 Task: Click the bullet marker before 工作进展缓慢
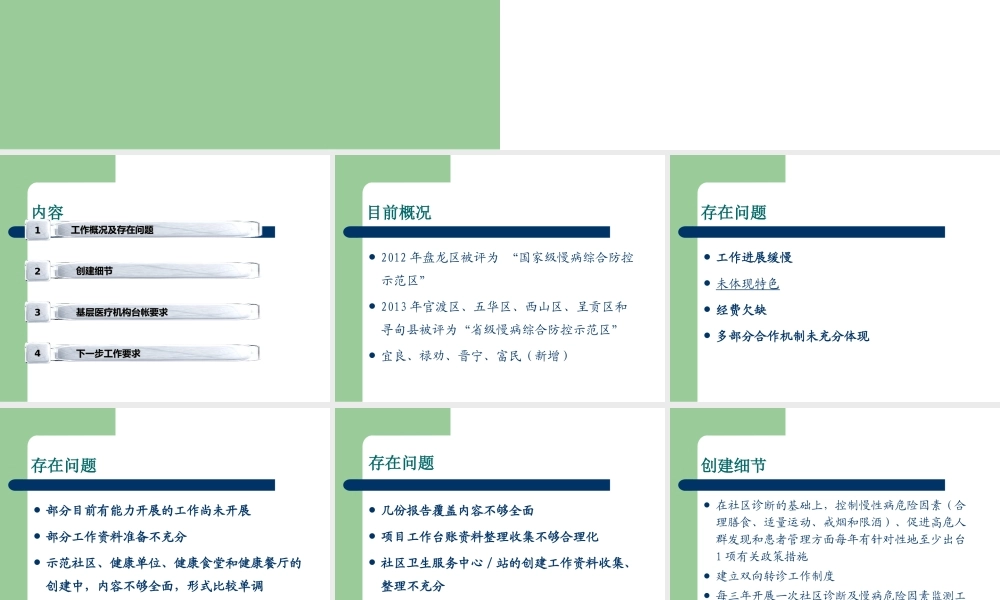[708, 257]
